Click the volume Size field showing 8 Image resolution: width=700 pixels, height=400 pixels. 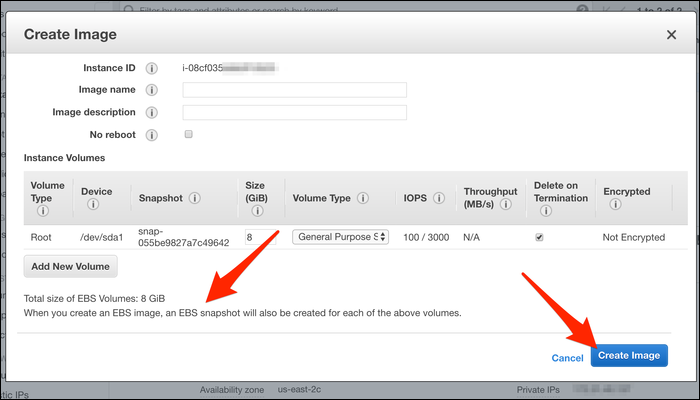tap(261, 237)
